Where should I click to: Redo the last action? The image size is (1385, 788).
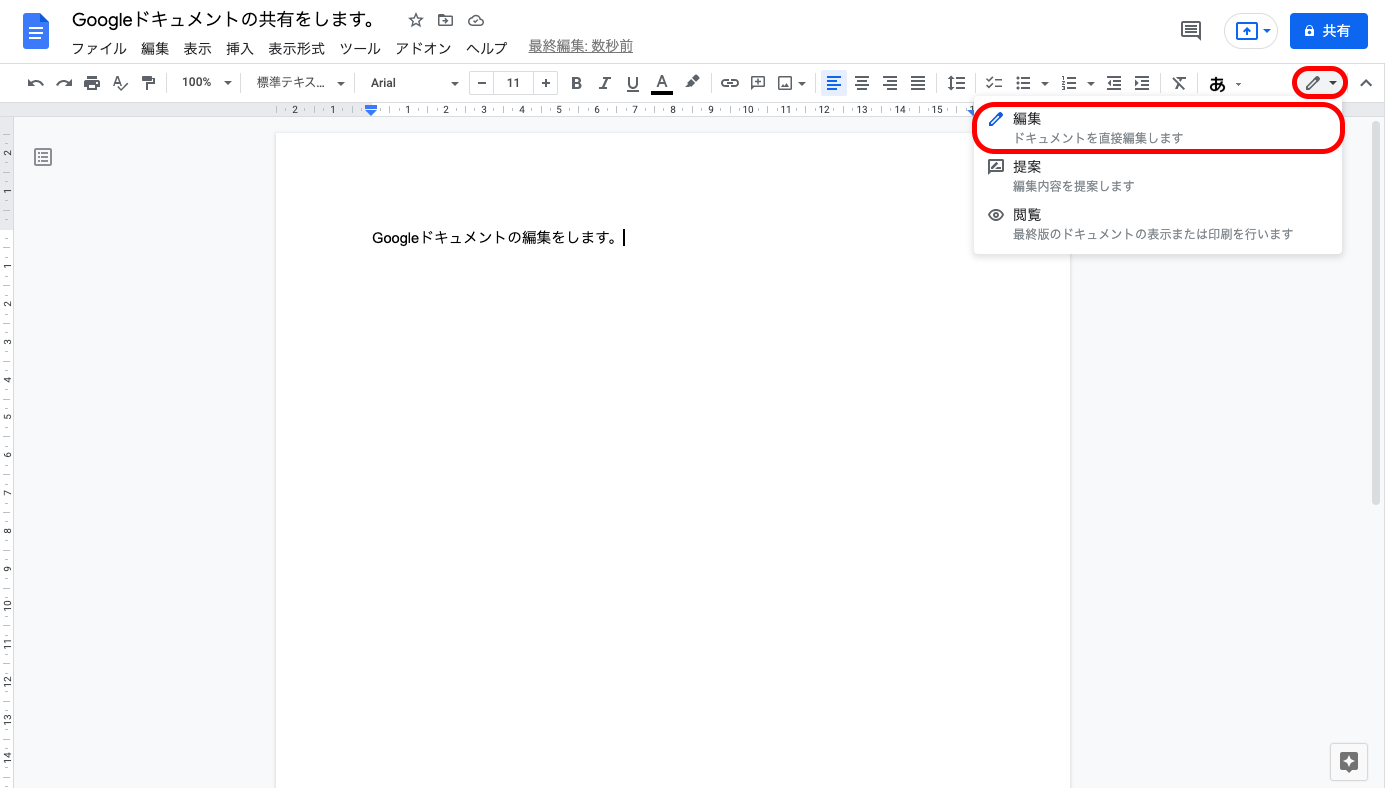coord(64,83)
